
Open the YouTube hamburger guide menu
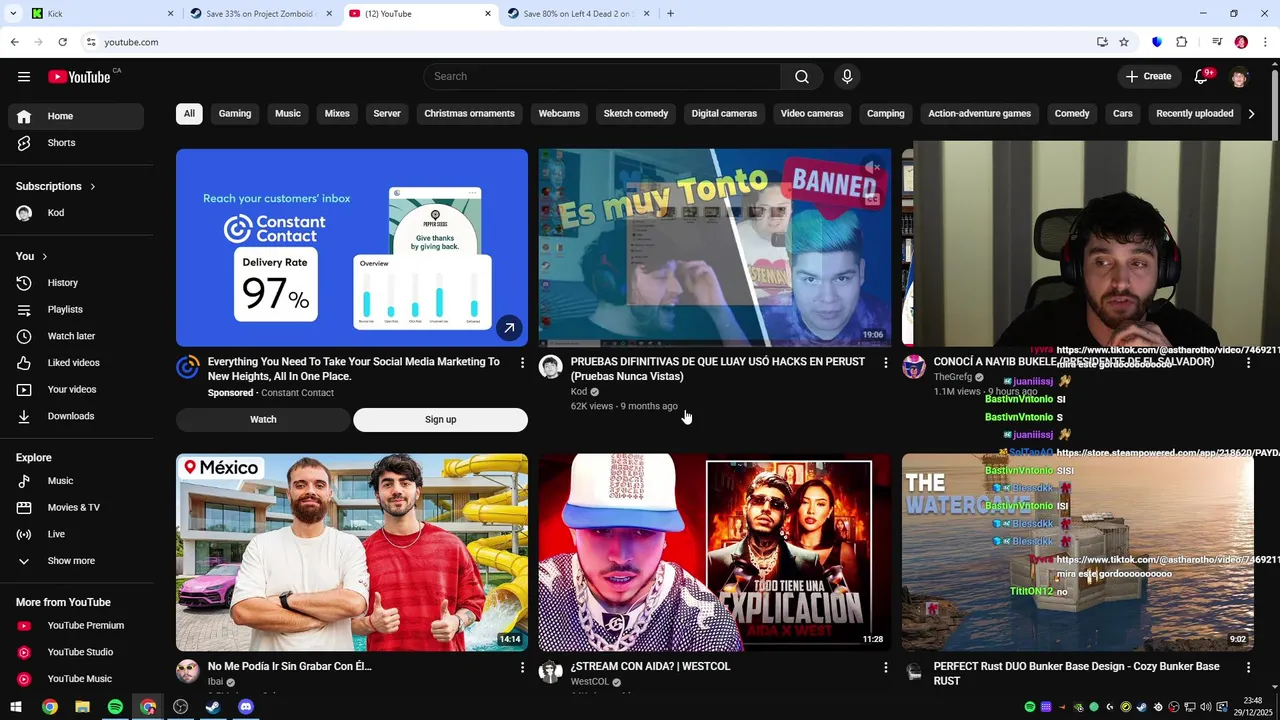24,77
